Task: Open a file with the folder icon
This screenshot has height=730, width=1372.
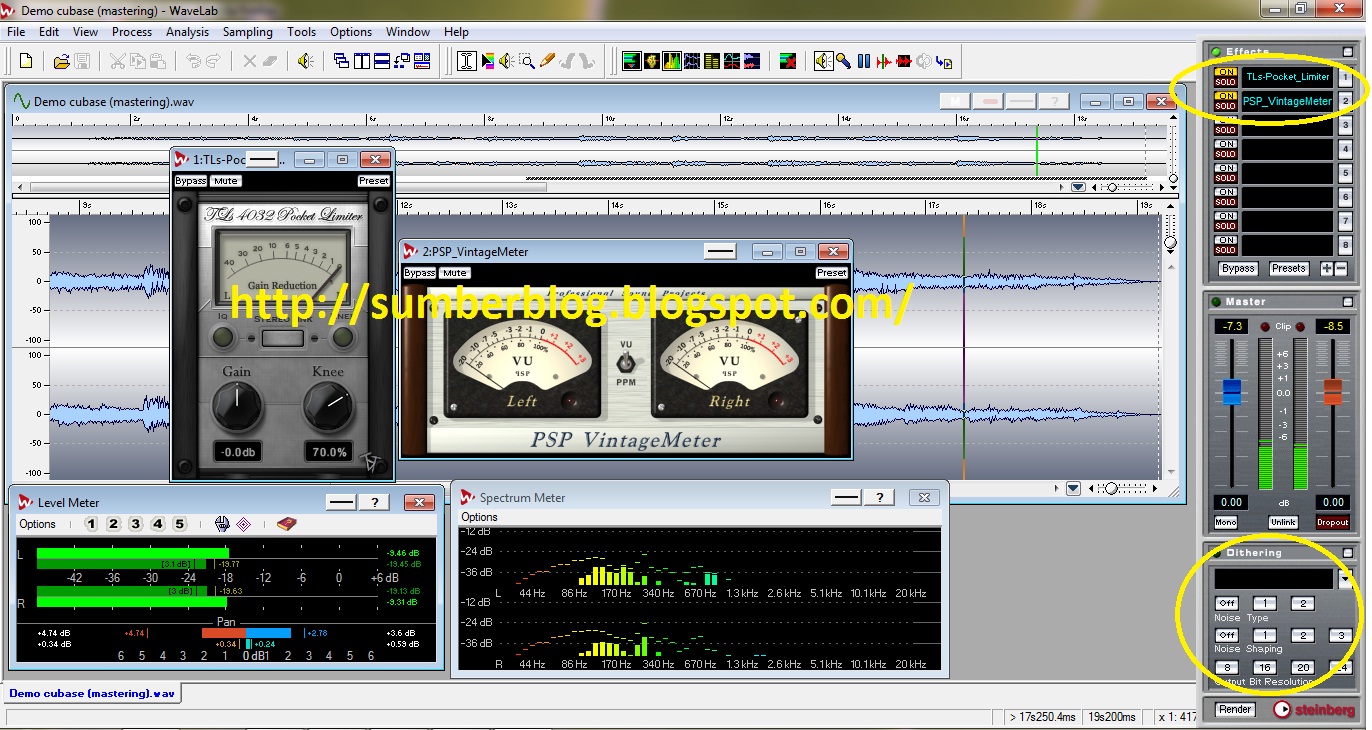Action: [x=61, y=61]
